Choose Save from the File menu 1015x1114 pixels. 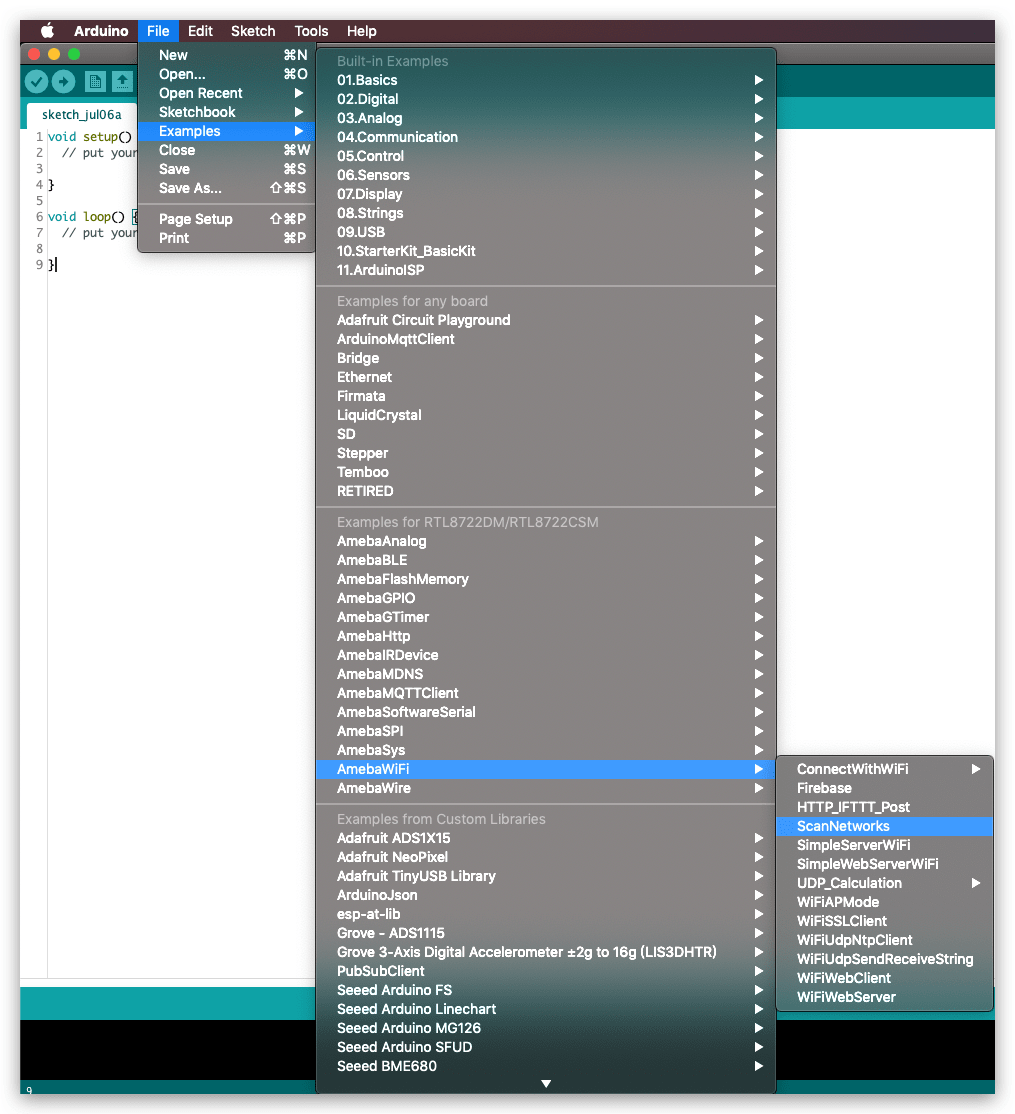coord(226,169)
